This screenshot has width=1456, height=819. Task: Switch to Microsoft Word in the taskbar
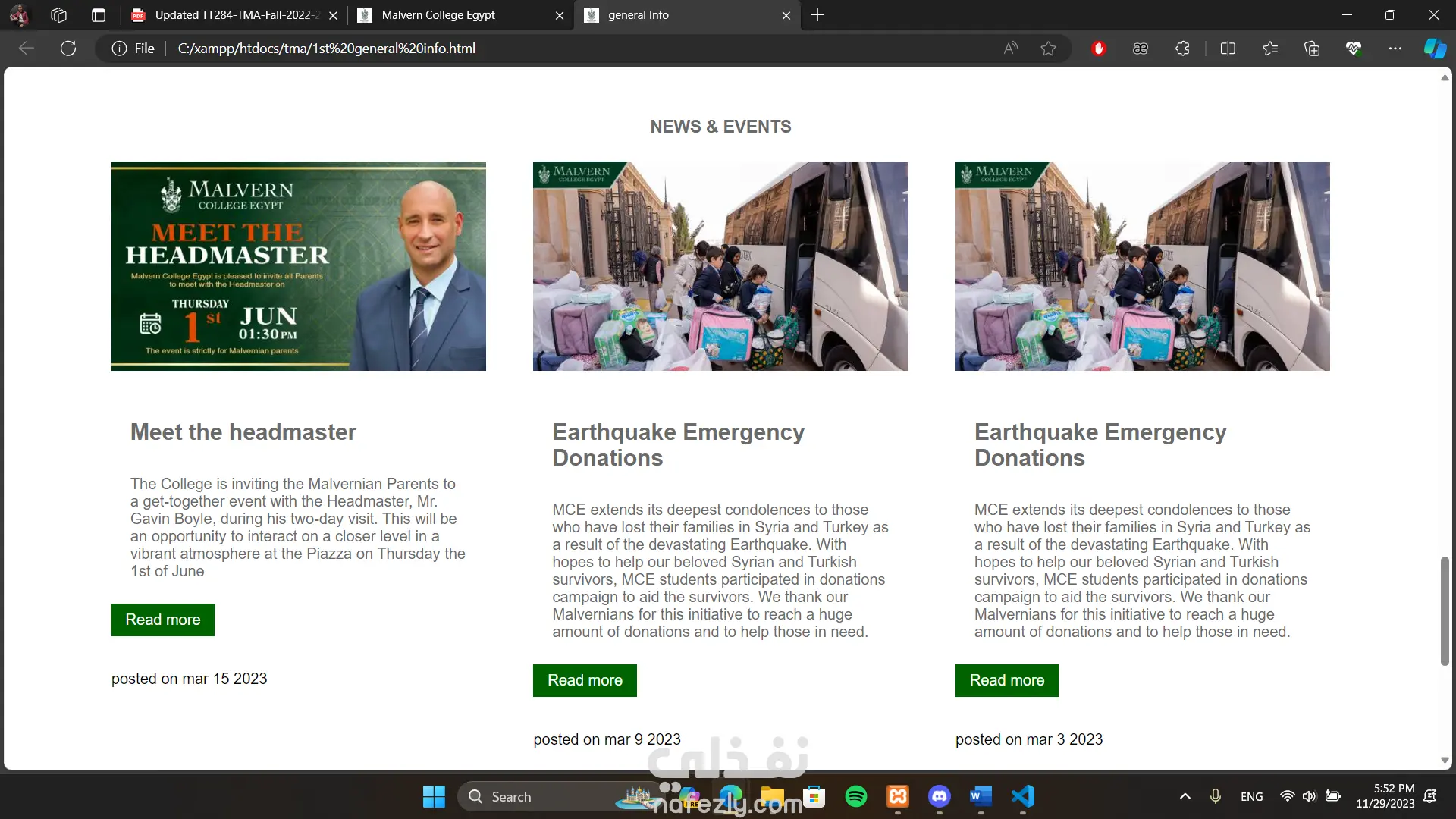981,796
